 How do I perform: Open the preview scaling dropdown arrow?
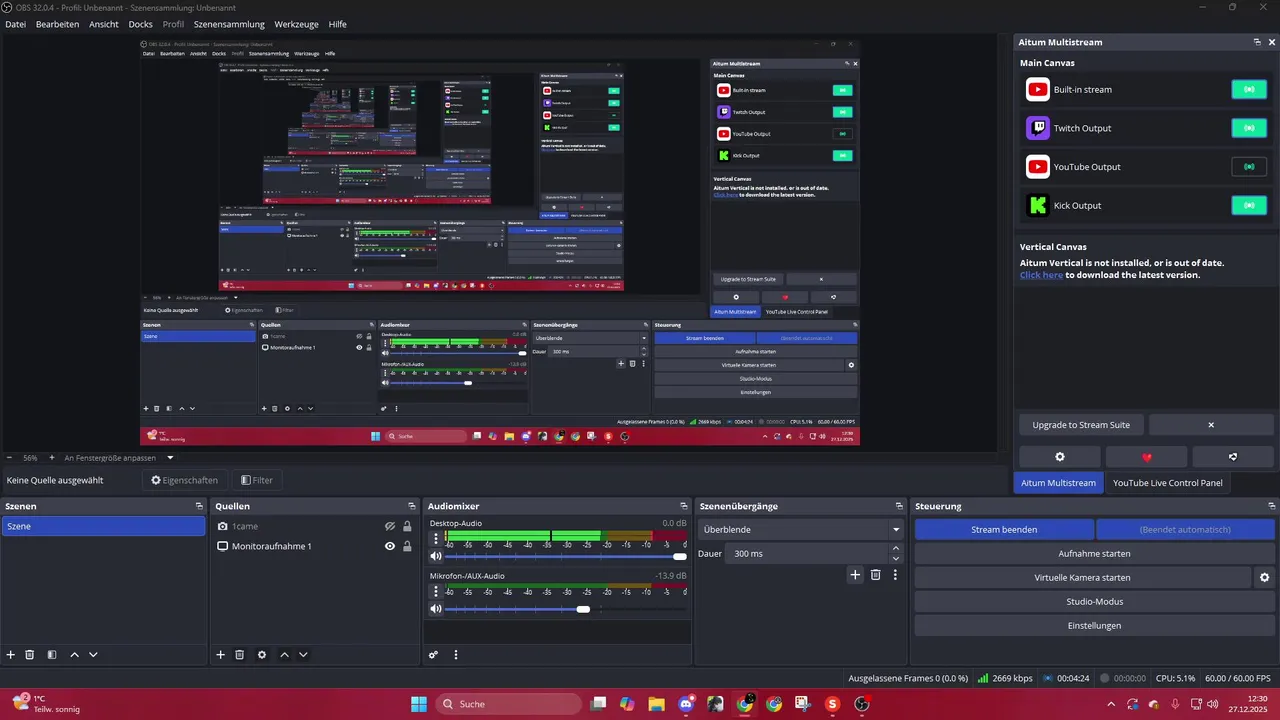coord(170,458)
